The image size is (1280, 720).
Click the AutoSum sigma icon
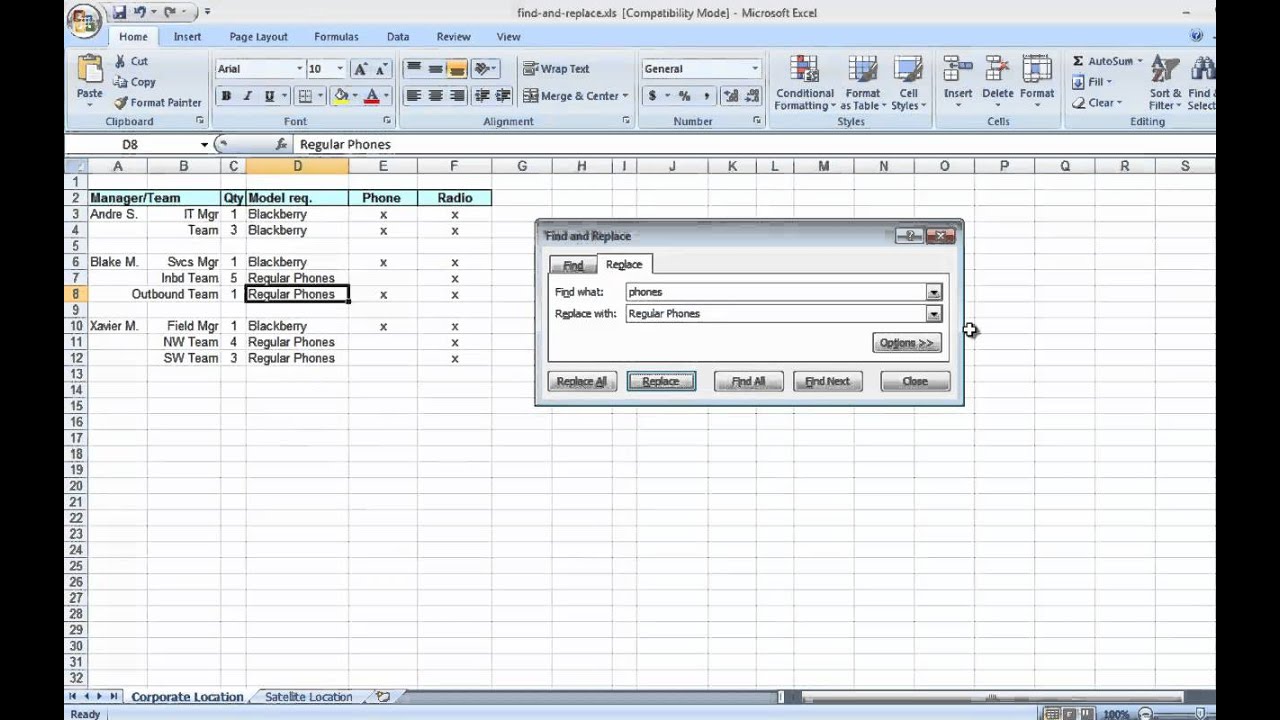pyautogui.click(x=1078, y=61)
